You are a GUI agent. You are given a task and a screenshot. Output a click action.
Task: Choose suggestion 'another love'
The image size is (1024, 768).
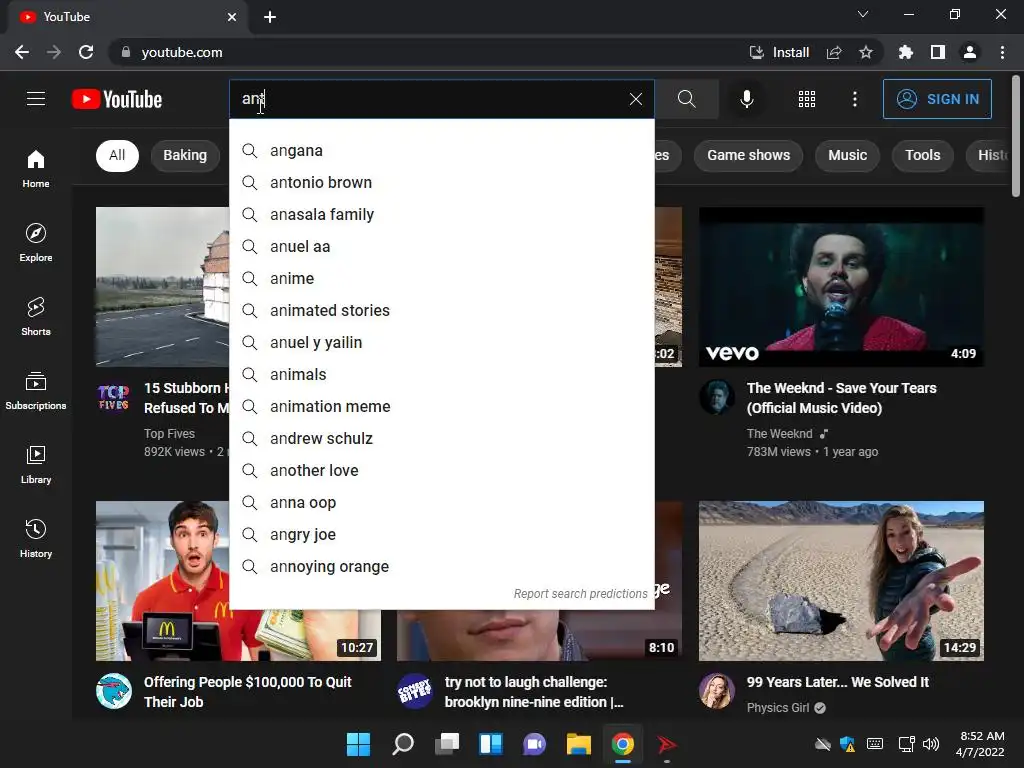[x=442, y=471]
